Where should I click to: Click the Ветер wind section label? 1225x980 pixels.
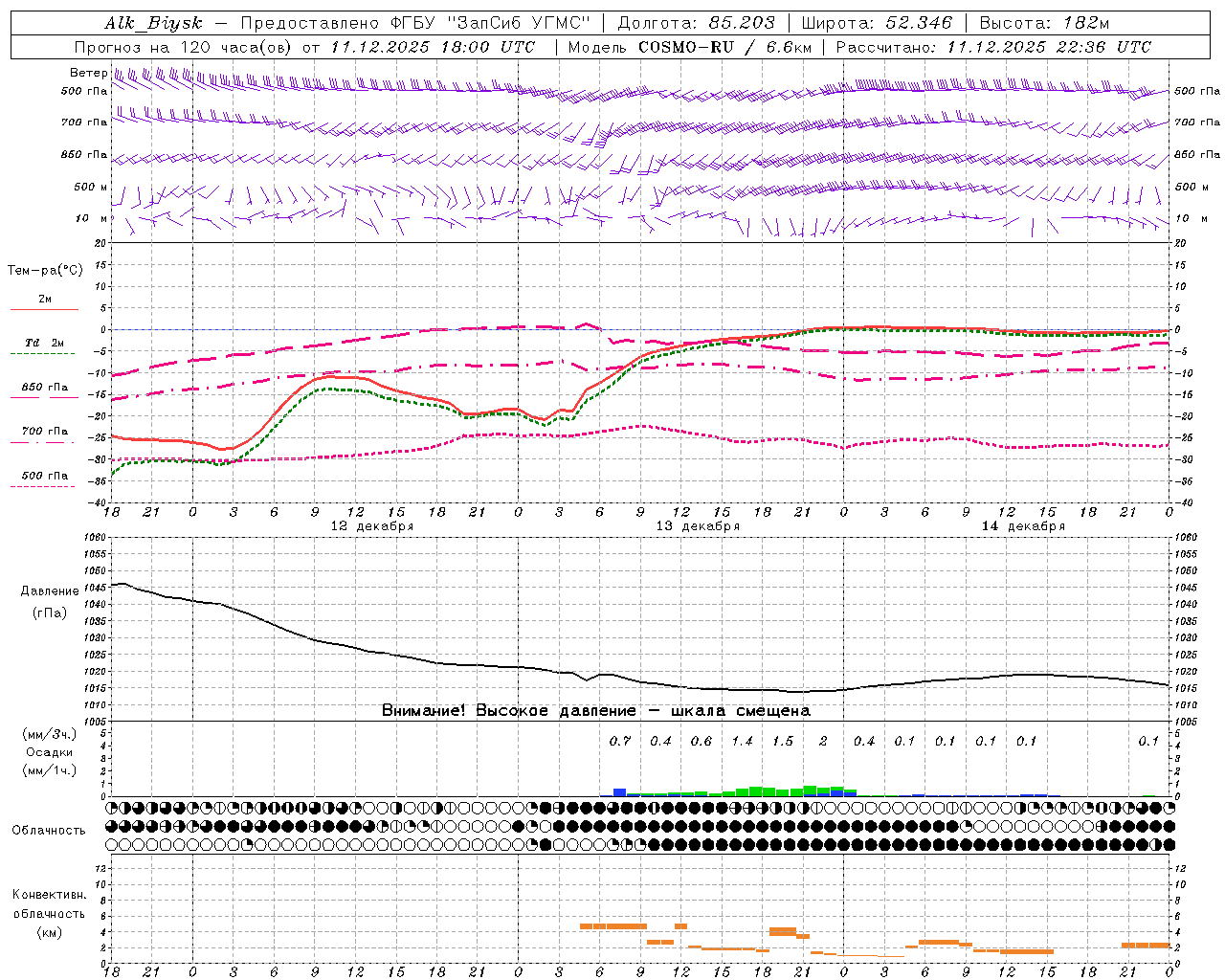(x=88, y=73)
